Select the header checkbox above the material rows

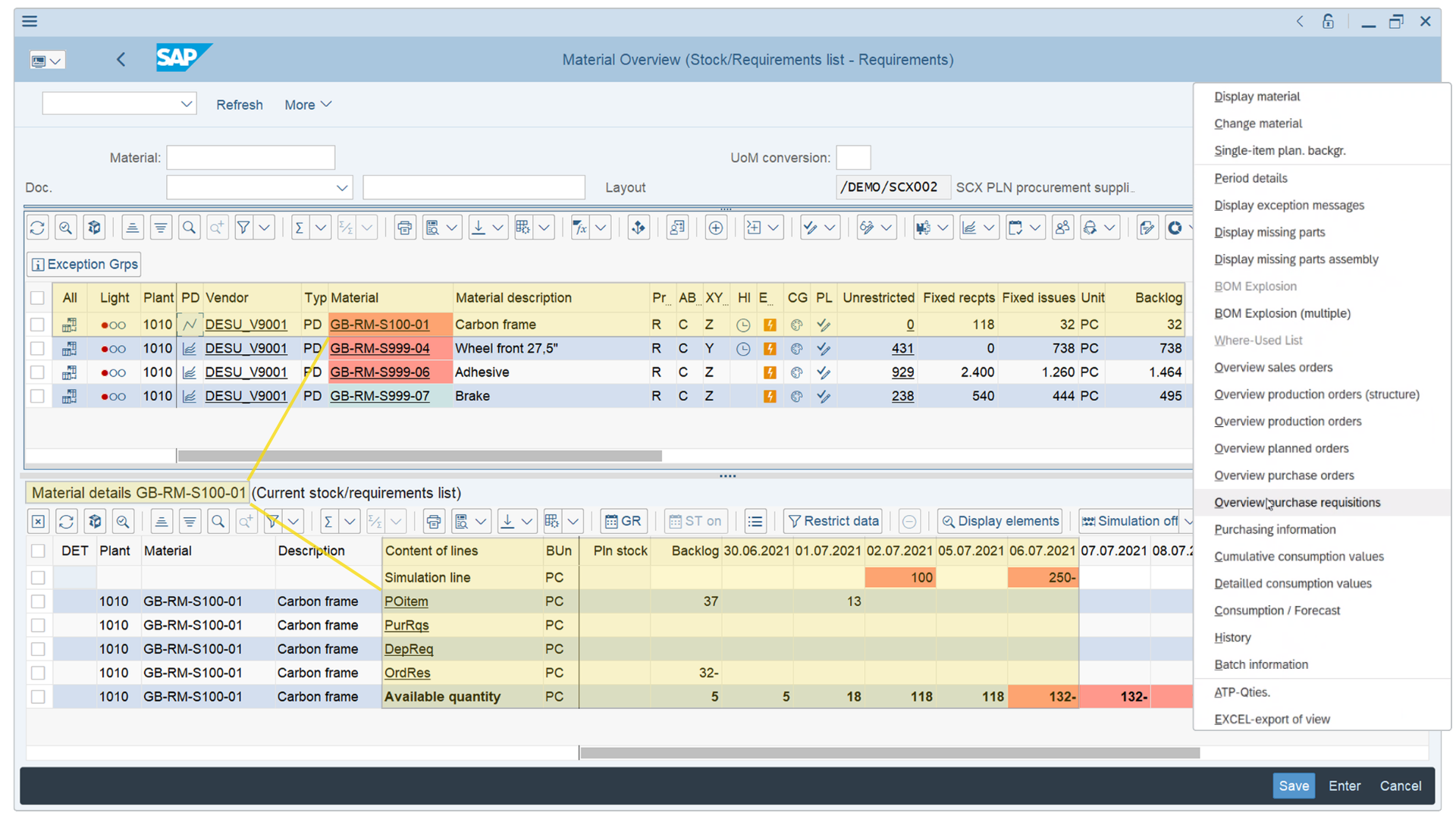point(37,297)
